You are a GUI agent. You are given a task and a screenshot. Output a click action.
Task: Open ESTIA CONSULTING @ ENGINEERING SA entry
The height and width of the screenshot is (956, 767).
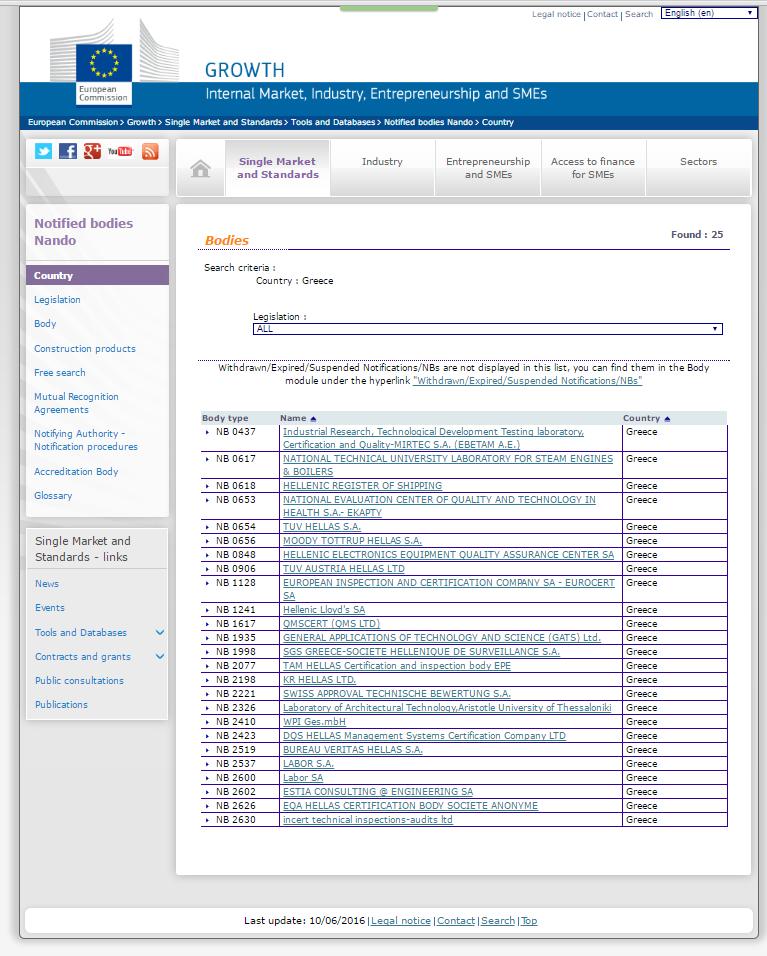click(378, 792)
